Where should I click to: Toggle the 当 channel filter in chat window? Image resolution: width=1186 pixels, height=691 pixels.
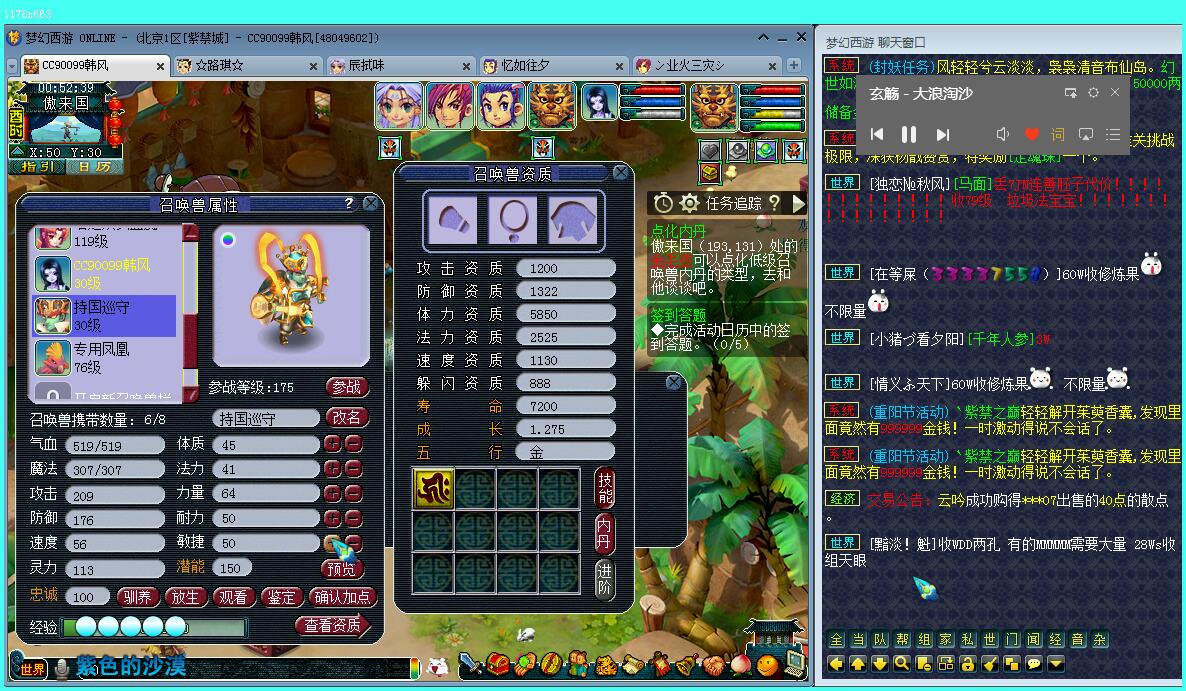(858, 640)
